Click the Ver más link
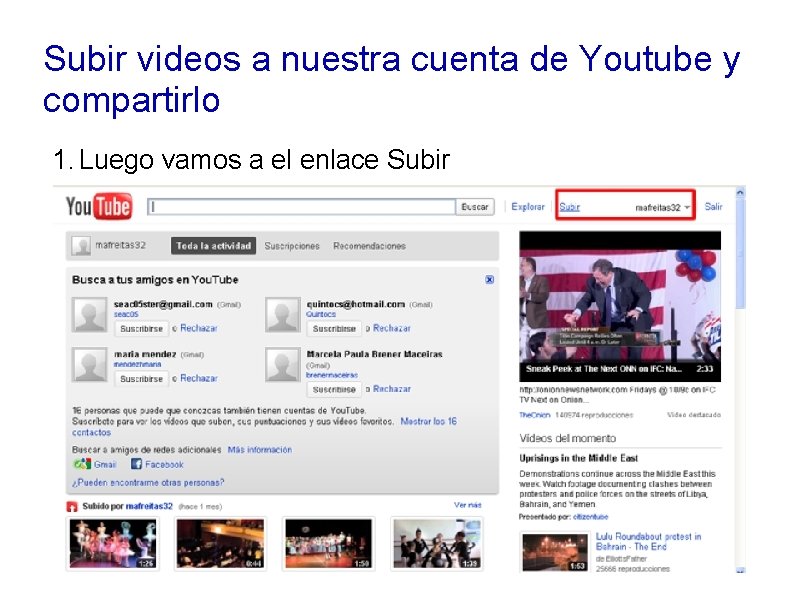The image size is (800, 600). [468, 505]
